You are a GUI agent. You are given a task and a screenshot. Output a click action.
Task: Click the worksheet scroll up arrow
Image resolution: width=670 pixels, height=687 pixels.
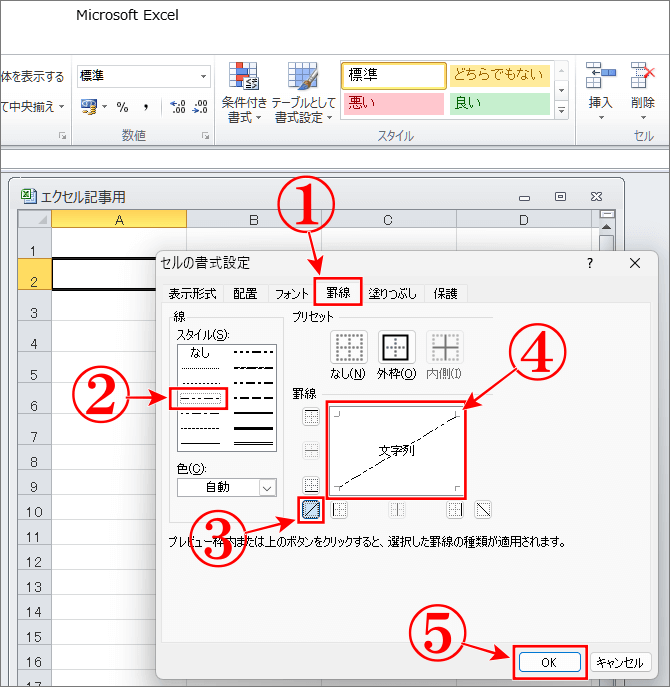606,227
